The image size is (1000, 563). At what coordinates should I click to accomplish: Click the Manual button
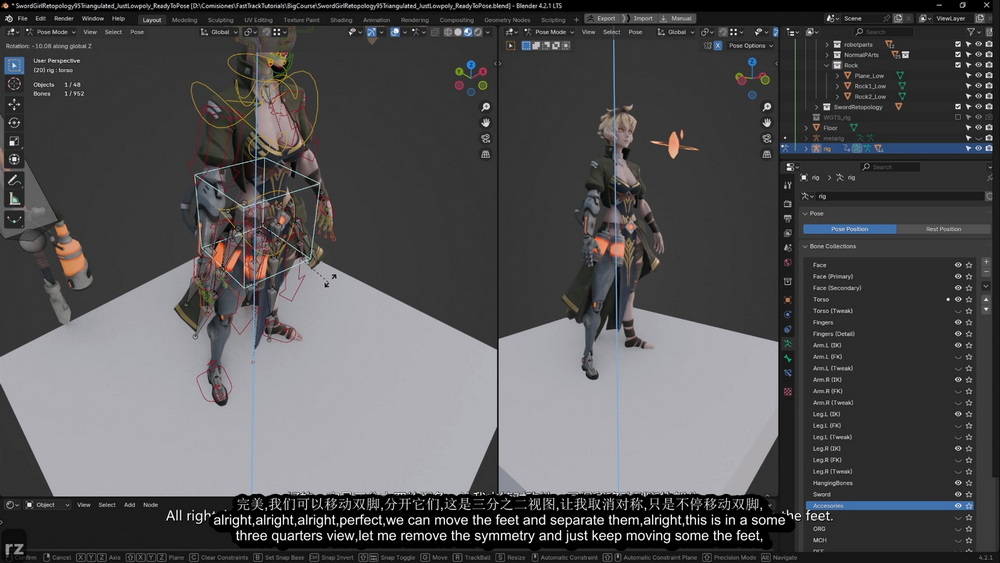point(677,18)
